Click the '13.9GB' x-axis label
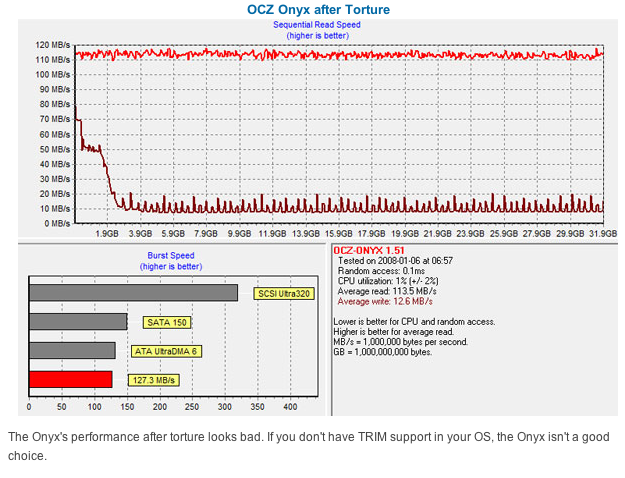The image size is (625, 478). click(x=305, y=233)
